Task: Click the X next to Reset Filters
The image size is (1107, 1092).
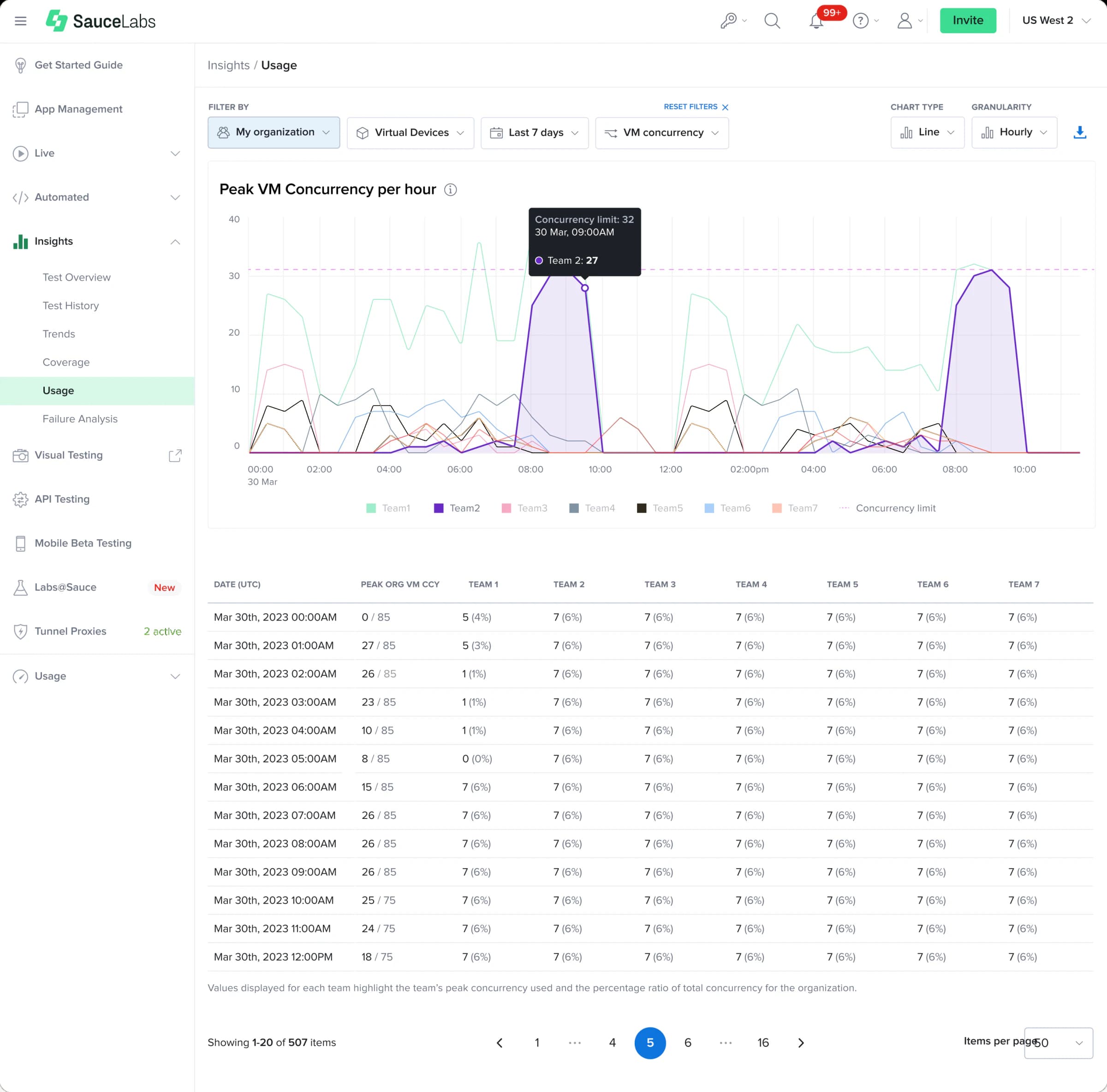Action: click(726, 107)
